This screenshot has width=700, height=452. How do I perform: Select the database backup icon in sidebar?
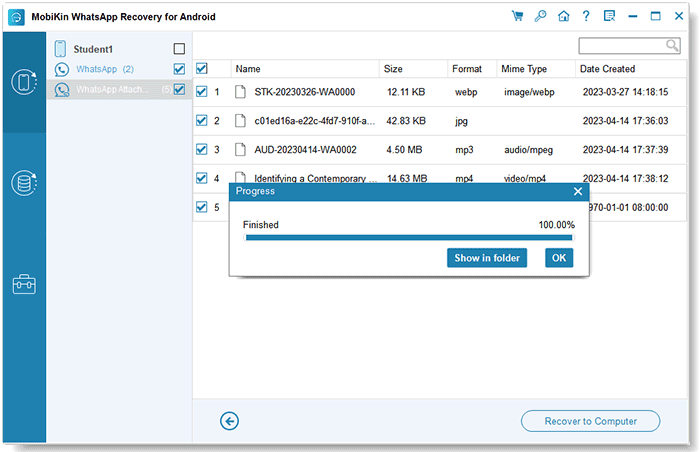[24, 183]
